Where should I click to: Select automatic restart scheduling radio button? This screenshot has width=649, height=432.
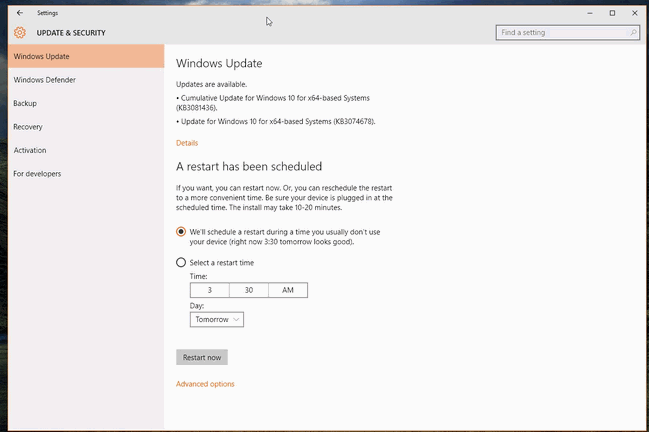[181, 232]
